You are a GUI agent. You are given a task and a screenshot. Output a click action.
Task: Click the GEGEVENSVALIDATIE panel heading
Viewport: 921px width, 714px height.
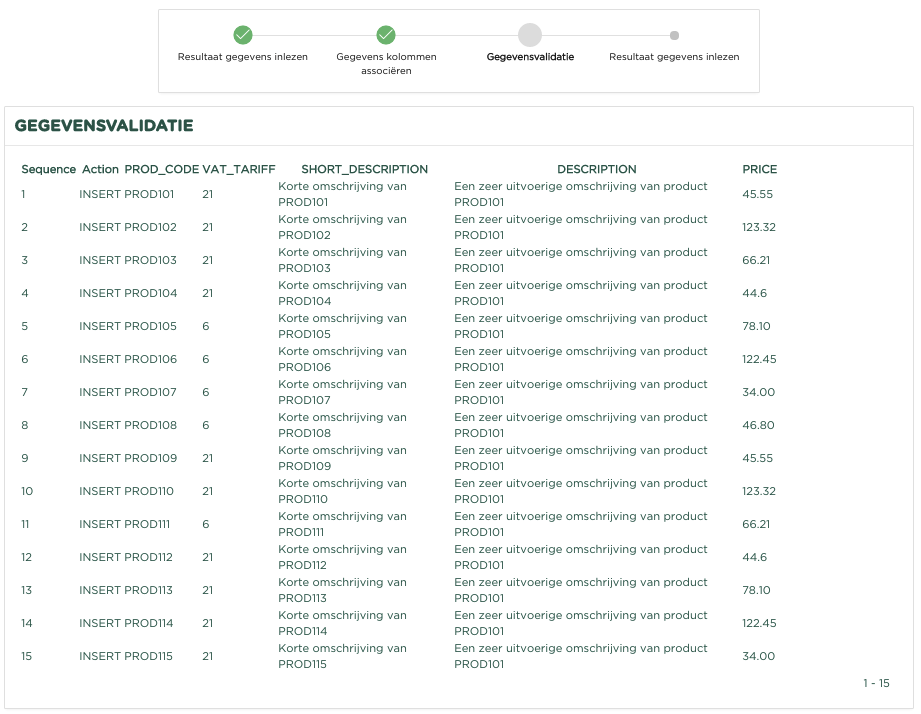tap(104, 126)
